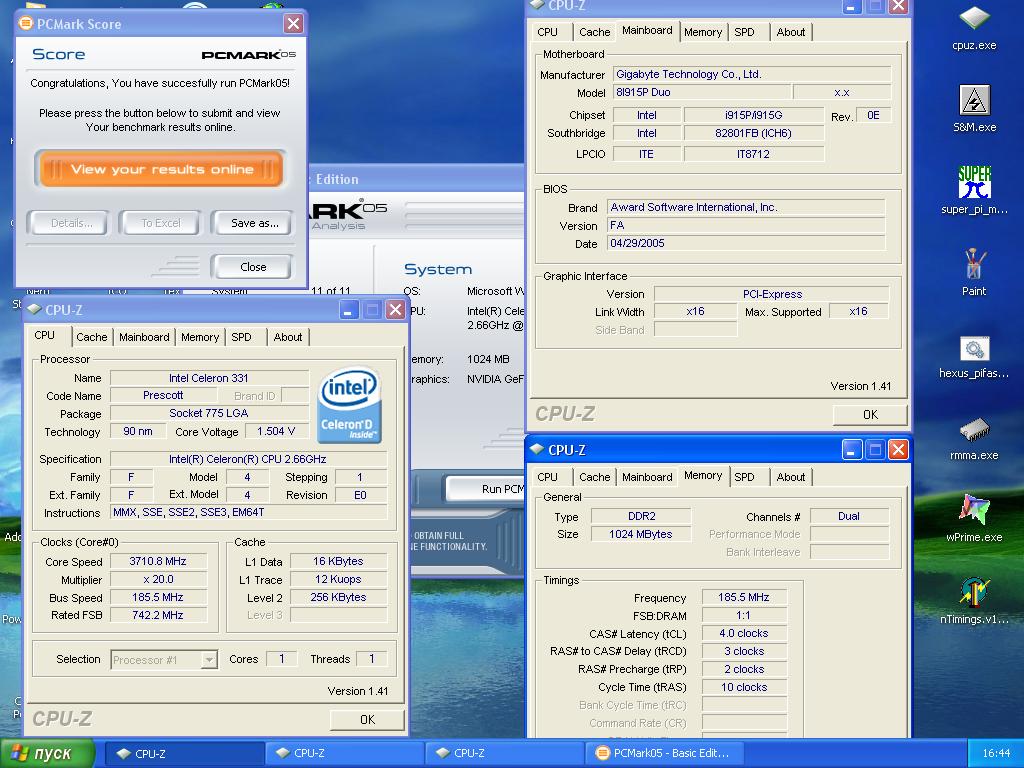Click the BIOS date 04/29/2005 value
Viewport: 1024px width, 768px height.
tap(746, 243)
